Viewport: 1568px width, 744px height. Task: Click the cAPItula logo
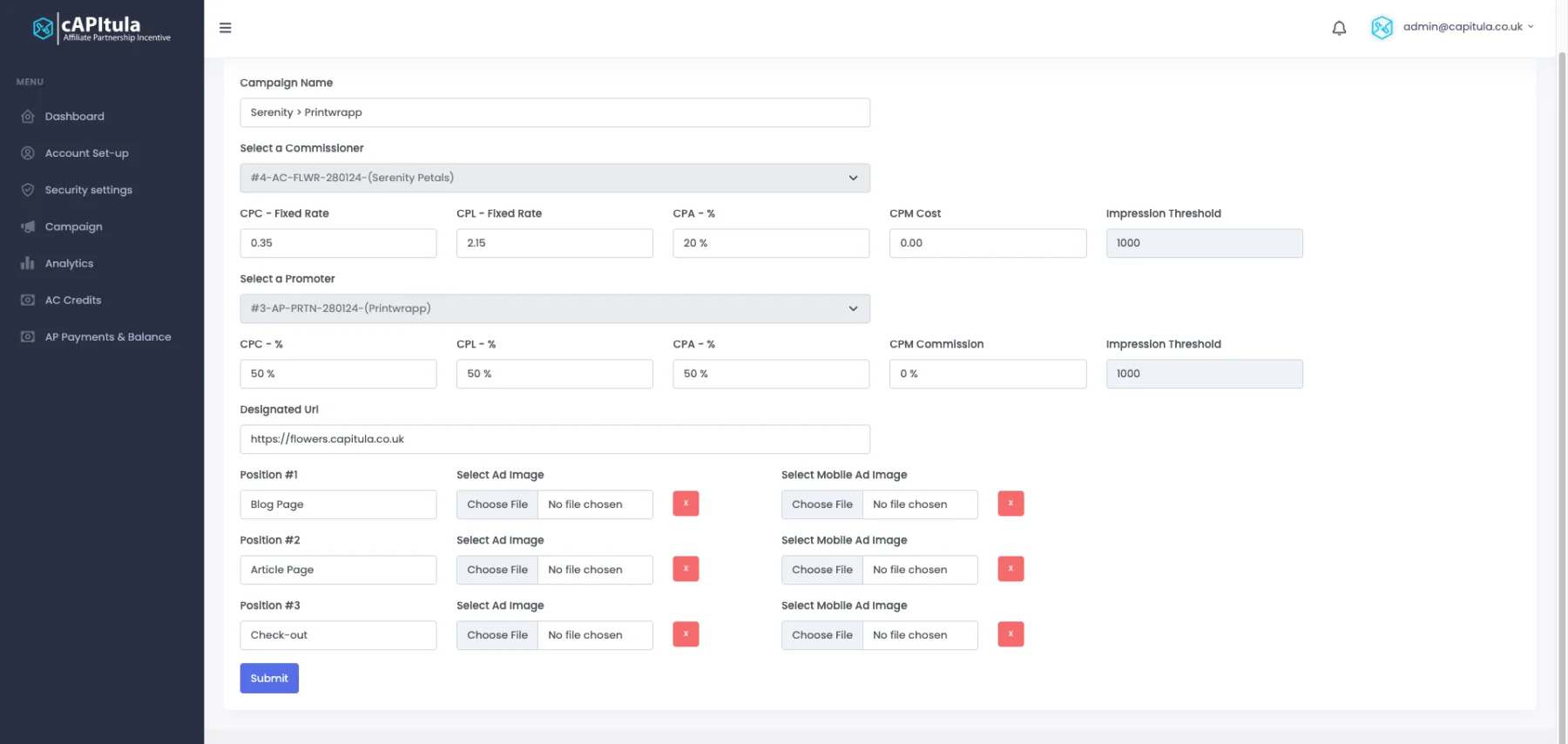(x=102, y=28)
